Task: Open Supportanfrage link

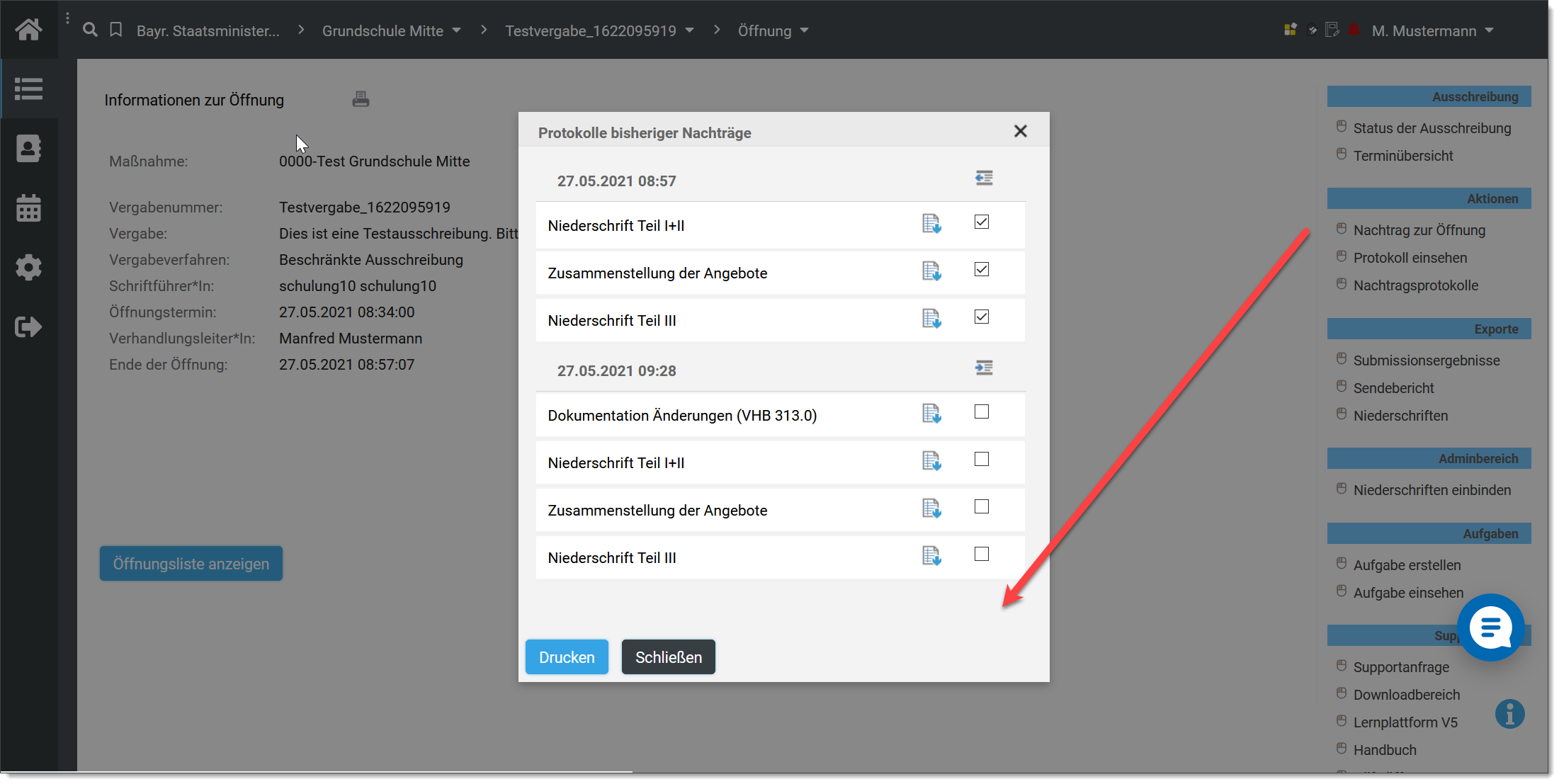Action: [1401, 667]
